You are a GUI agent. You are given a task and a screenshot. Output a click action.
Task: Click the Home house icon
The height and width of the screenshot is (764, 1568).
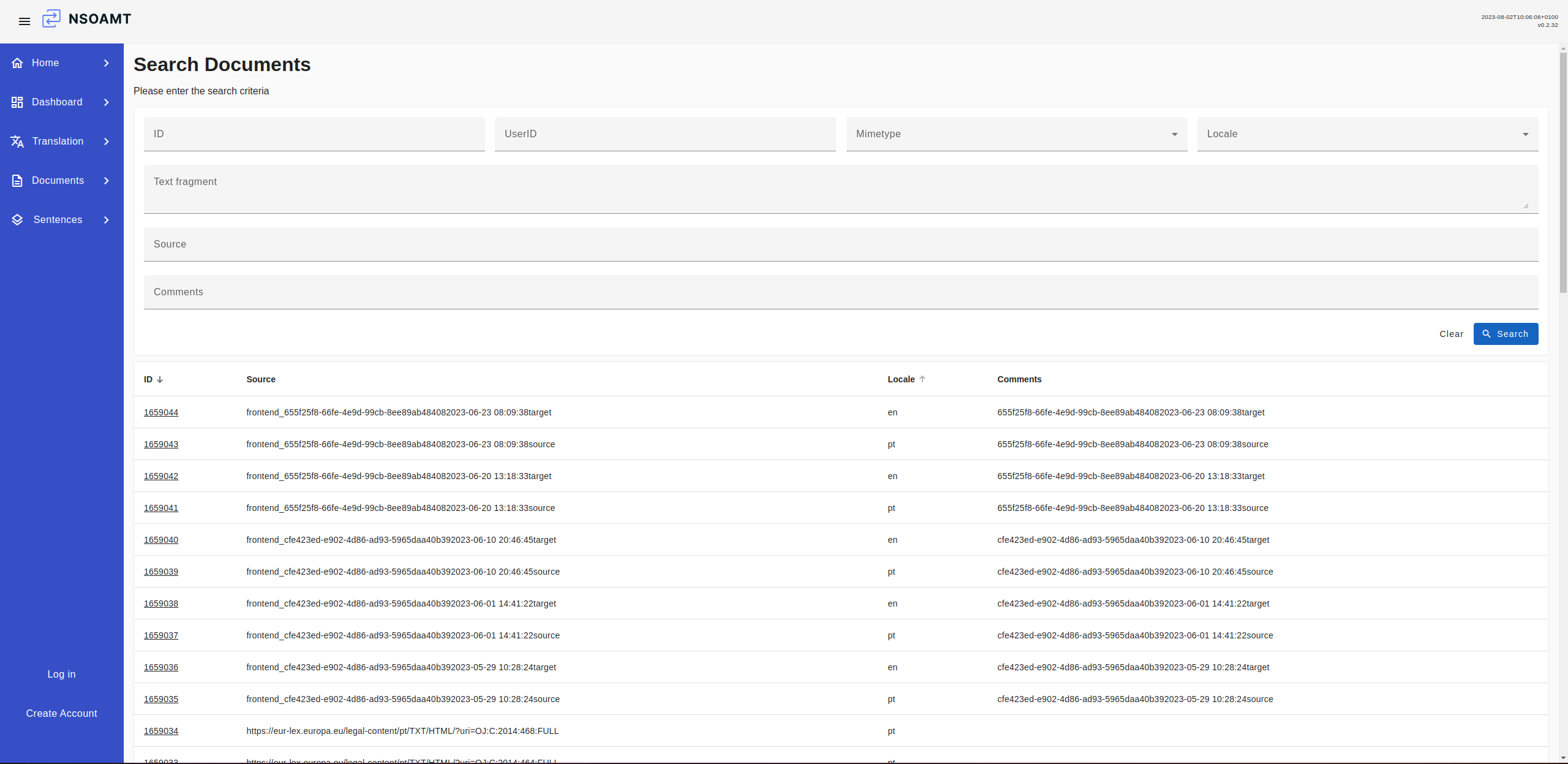pyautogui.click(x=17, y=63)
